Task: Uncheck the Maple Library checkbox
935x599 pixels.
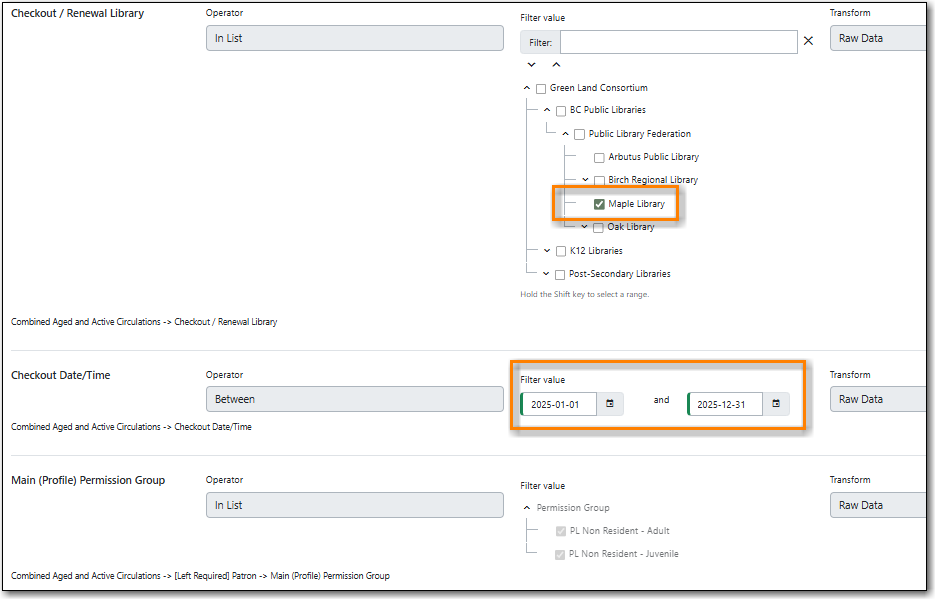Action: pyautogui.click(x=599, y=204)
